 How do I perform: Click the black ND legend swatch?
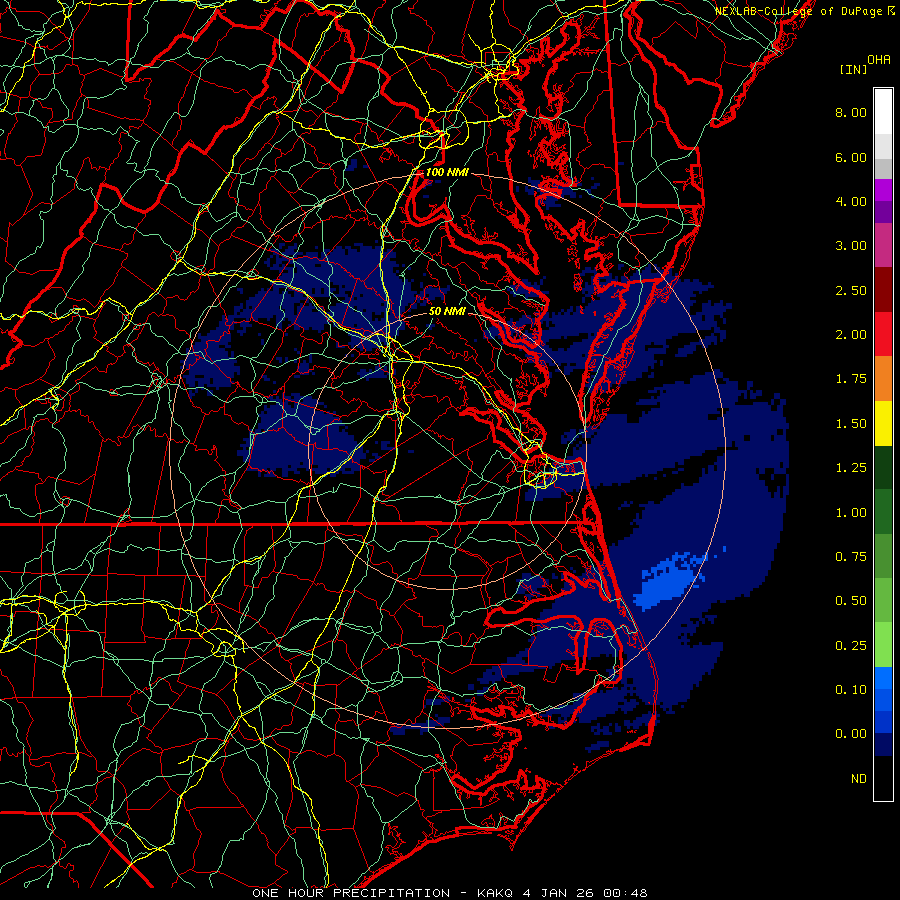click(x=883, y=778)
